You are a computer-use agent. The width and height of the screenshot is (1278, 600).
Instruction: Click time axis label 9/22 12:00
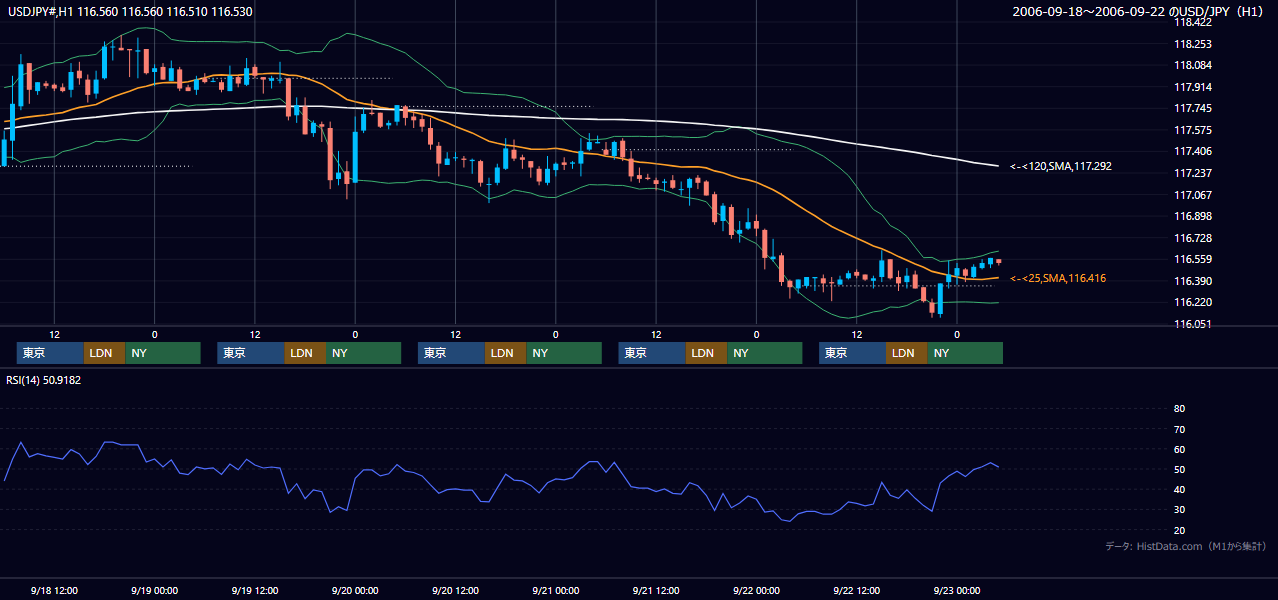[x=857, y=590]
